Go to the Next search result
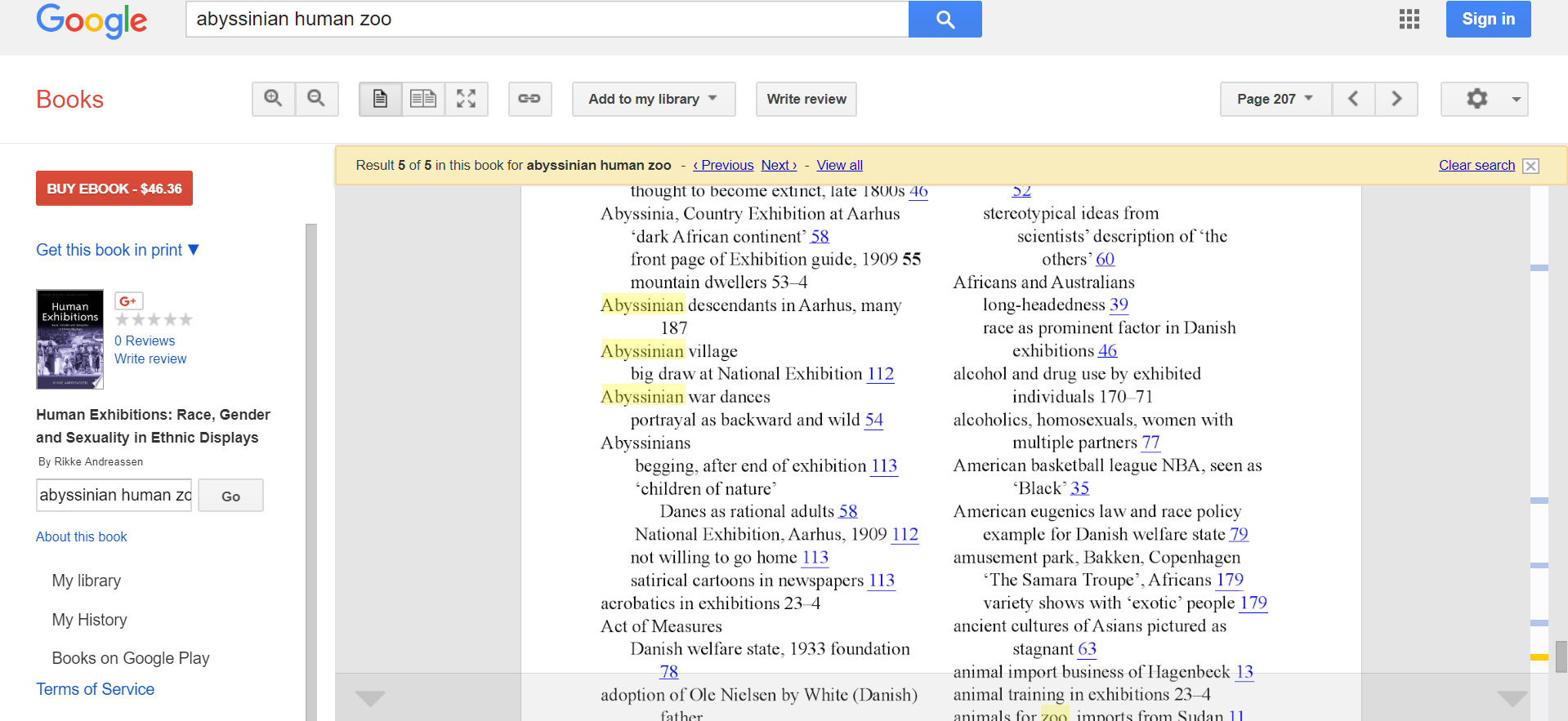Screen dimensions: 1568x721 tap(779, 165)
